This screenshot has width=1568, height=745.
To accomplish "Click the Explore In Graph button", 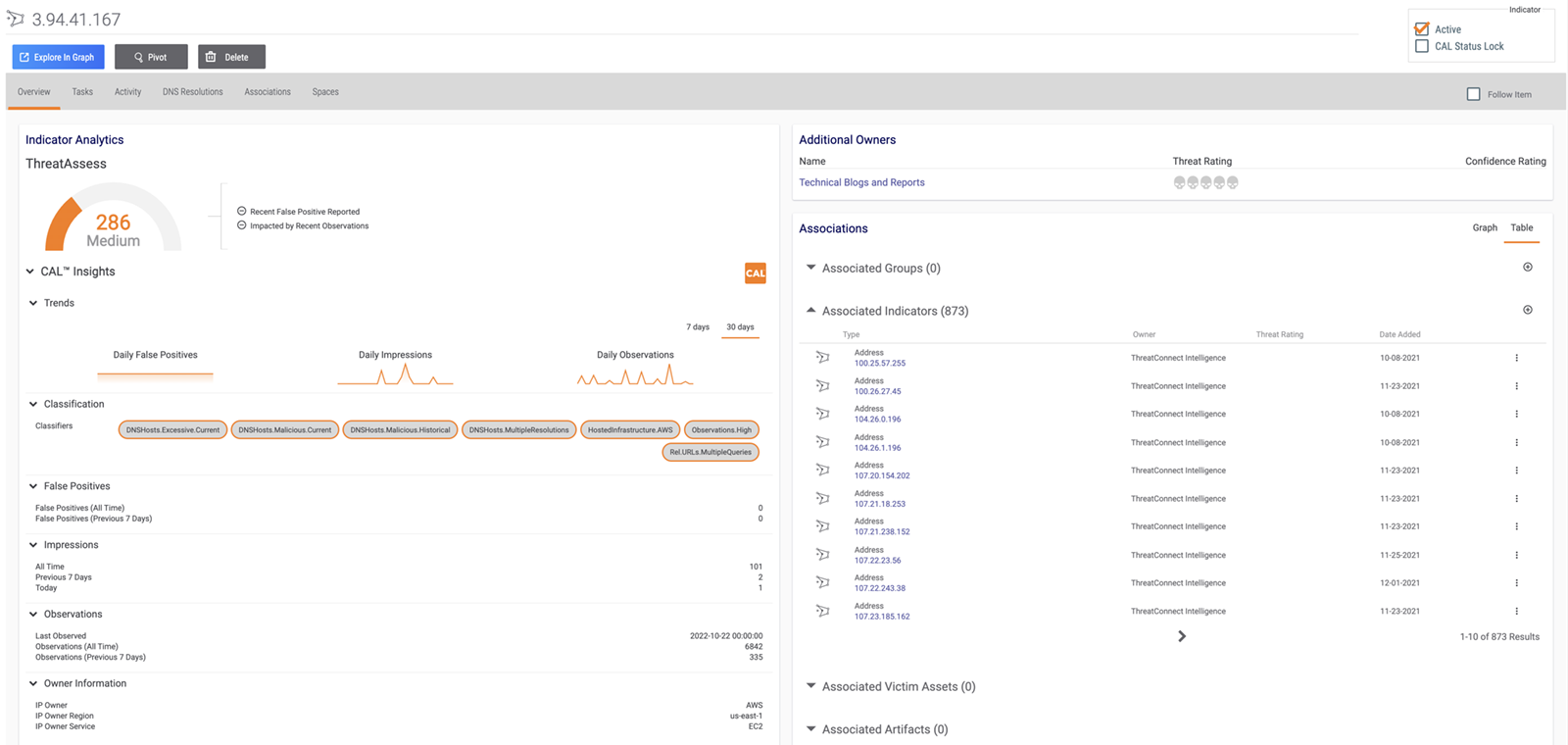I will 58,57.
